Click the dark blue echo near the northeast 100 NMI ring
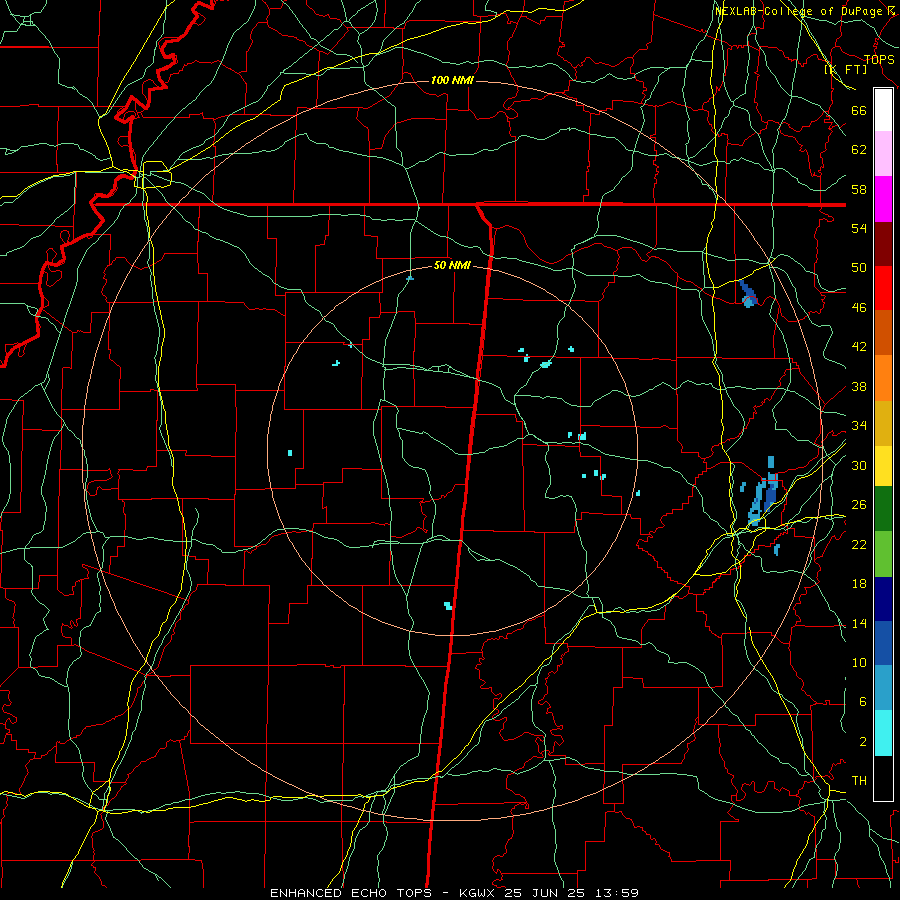The image size is (900, 900). pos(748,294)
